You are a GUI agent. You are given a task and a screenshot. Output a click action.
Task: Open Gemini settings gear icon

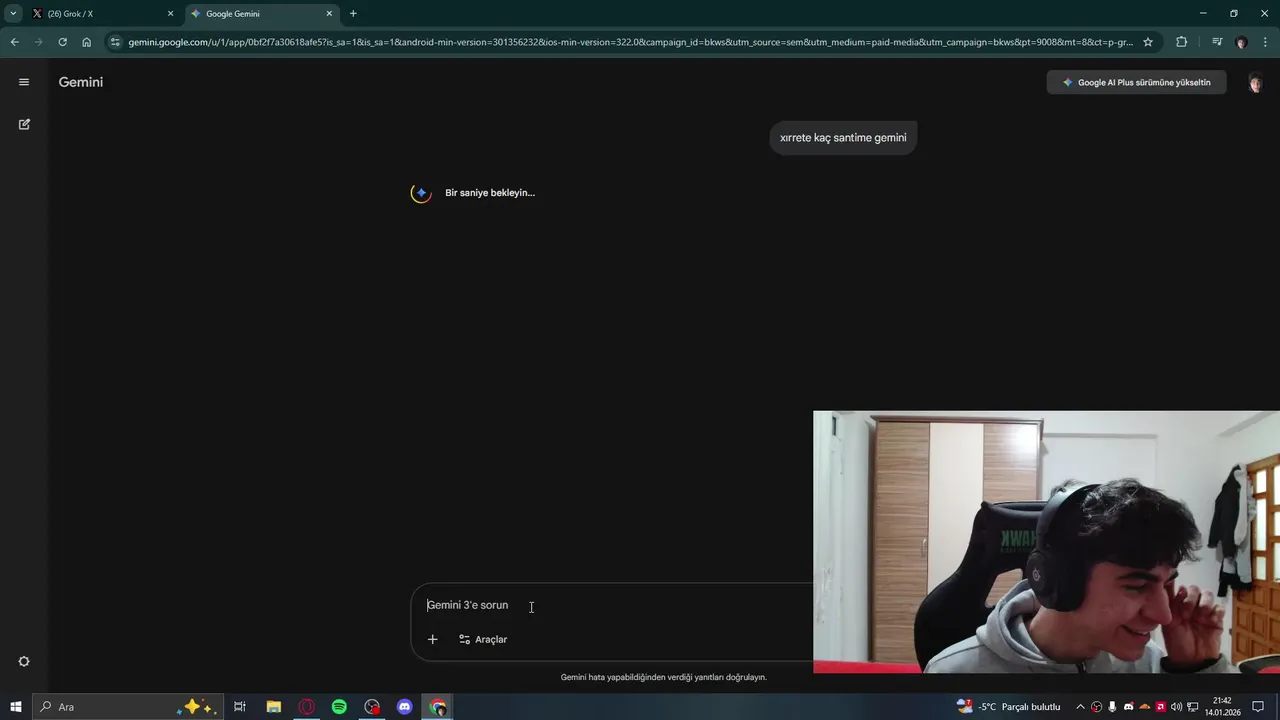24,662
